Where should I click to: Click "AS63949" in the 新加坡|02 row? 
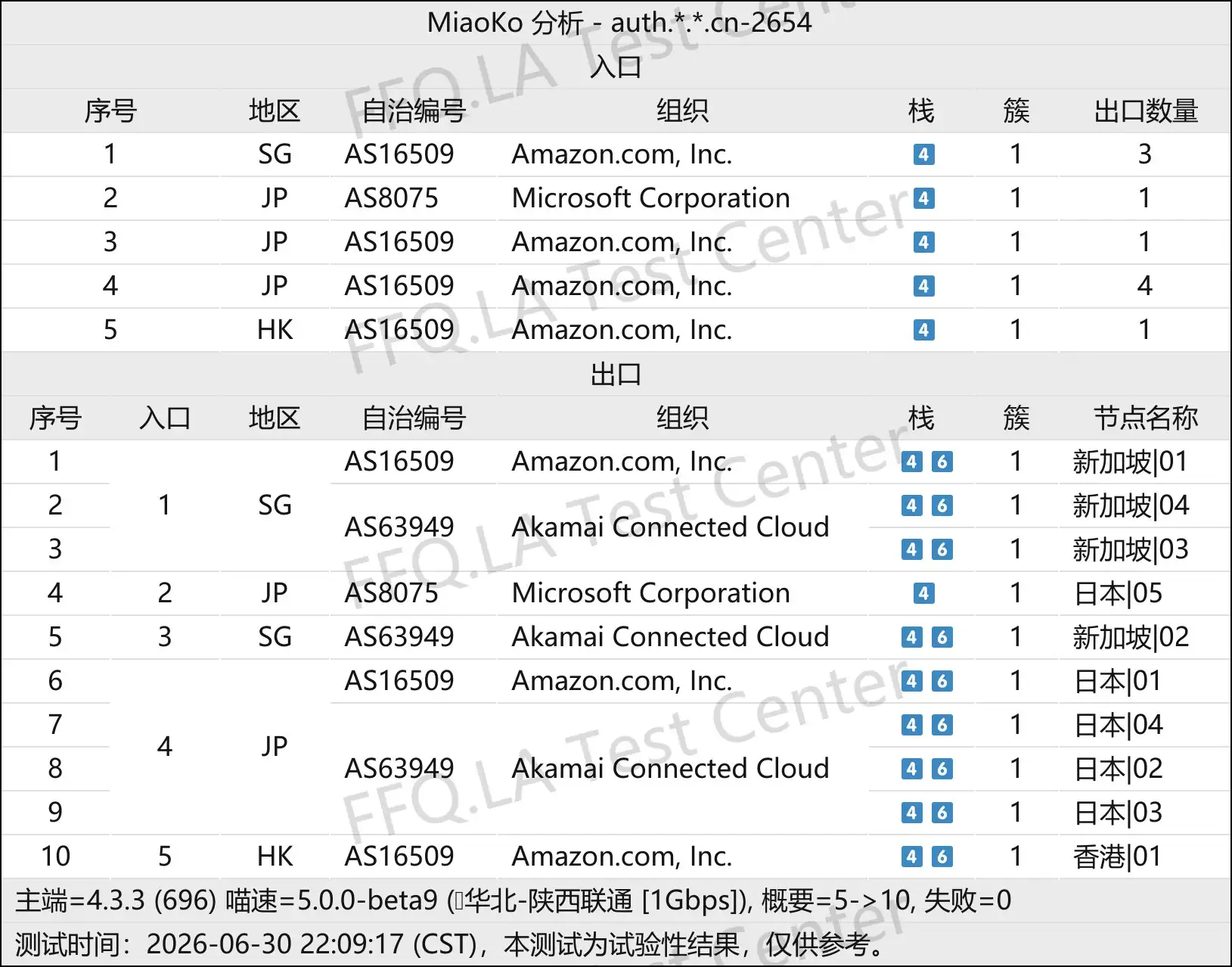pos(399,637)
